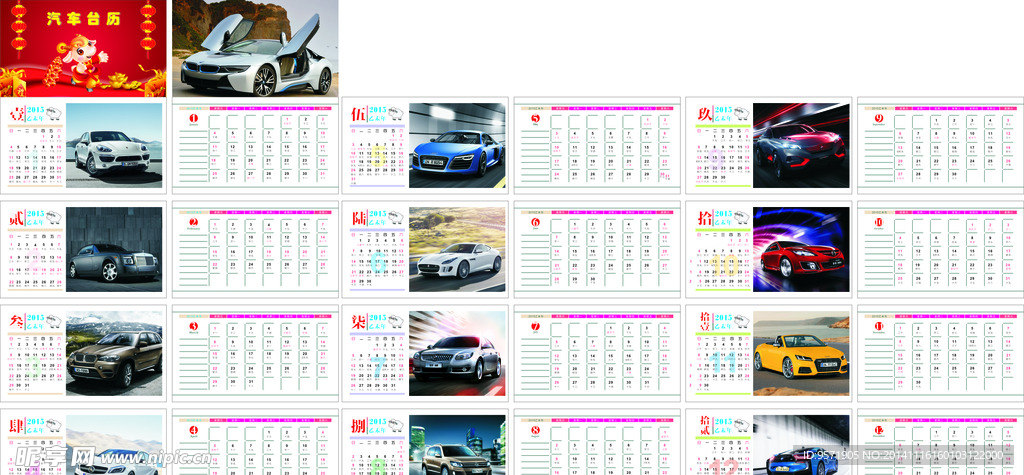Click the red circle 3 on the March grid page
The height and width of the screenshot is (475, 1024).
click(193, 326)
